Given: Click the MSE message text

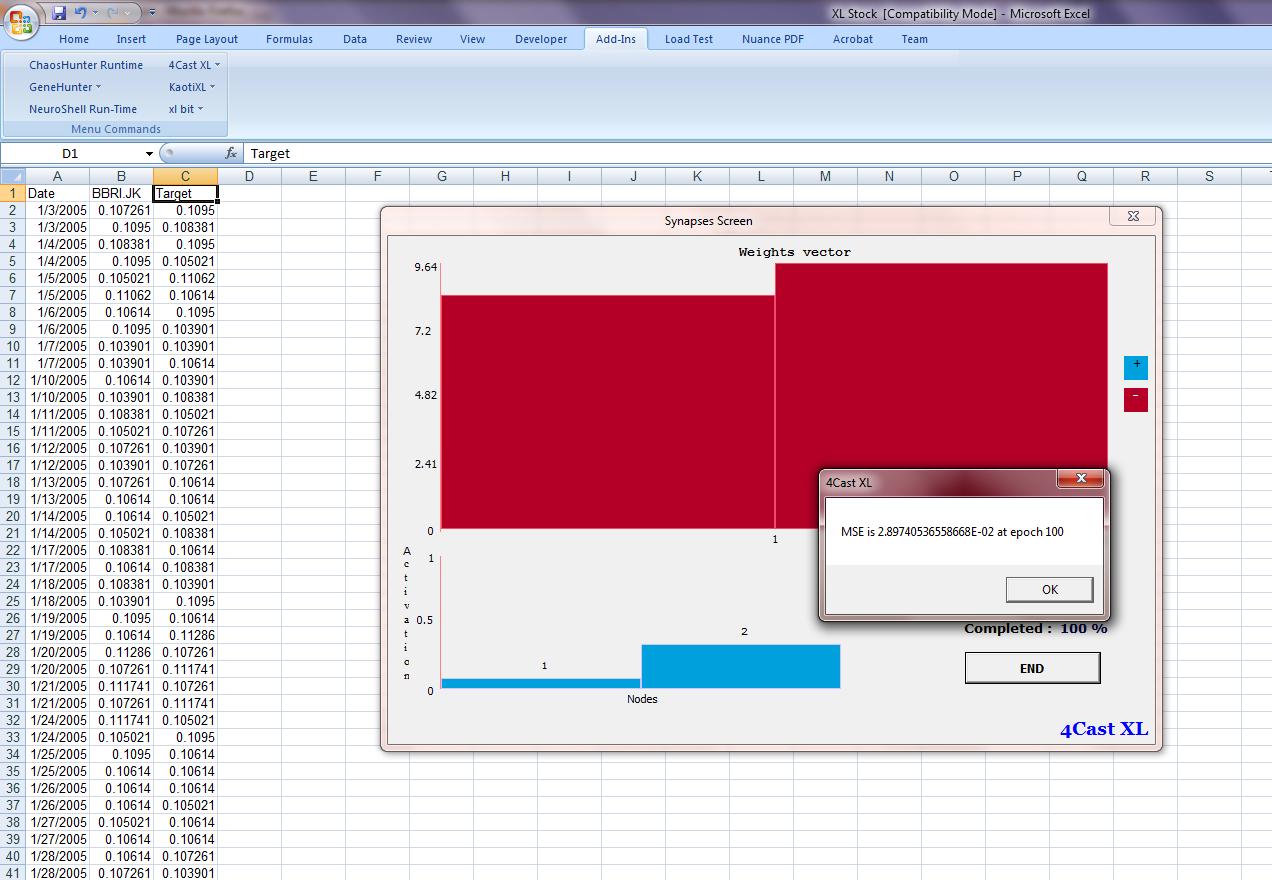Looking at the screenshot, I should point(952,532).
